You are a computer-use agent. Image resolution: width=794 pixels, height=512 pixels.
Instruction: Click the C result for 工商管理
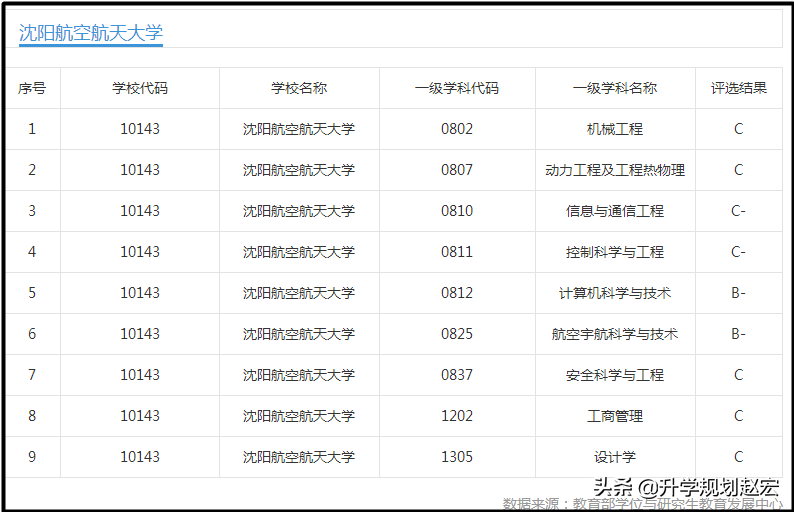click(738, 416)
